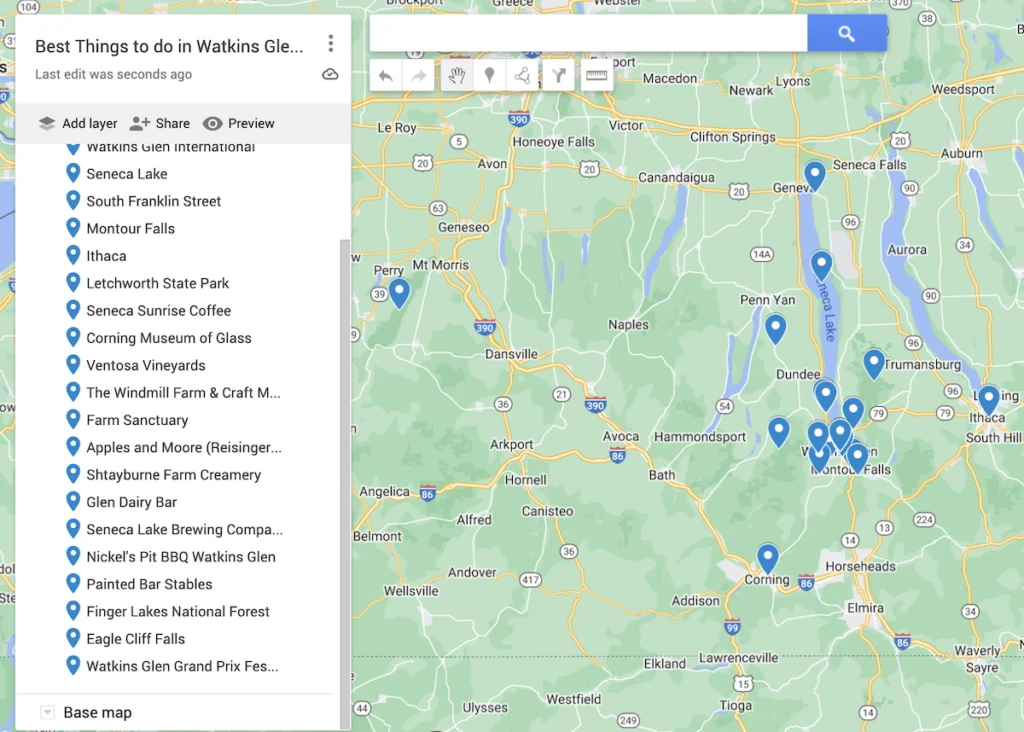Click the map marker near Trumansburg
Viewport: 1024px width, 732px height.
874,363
